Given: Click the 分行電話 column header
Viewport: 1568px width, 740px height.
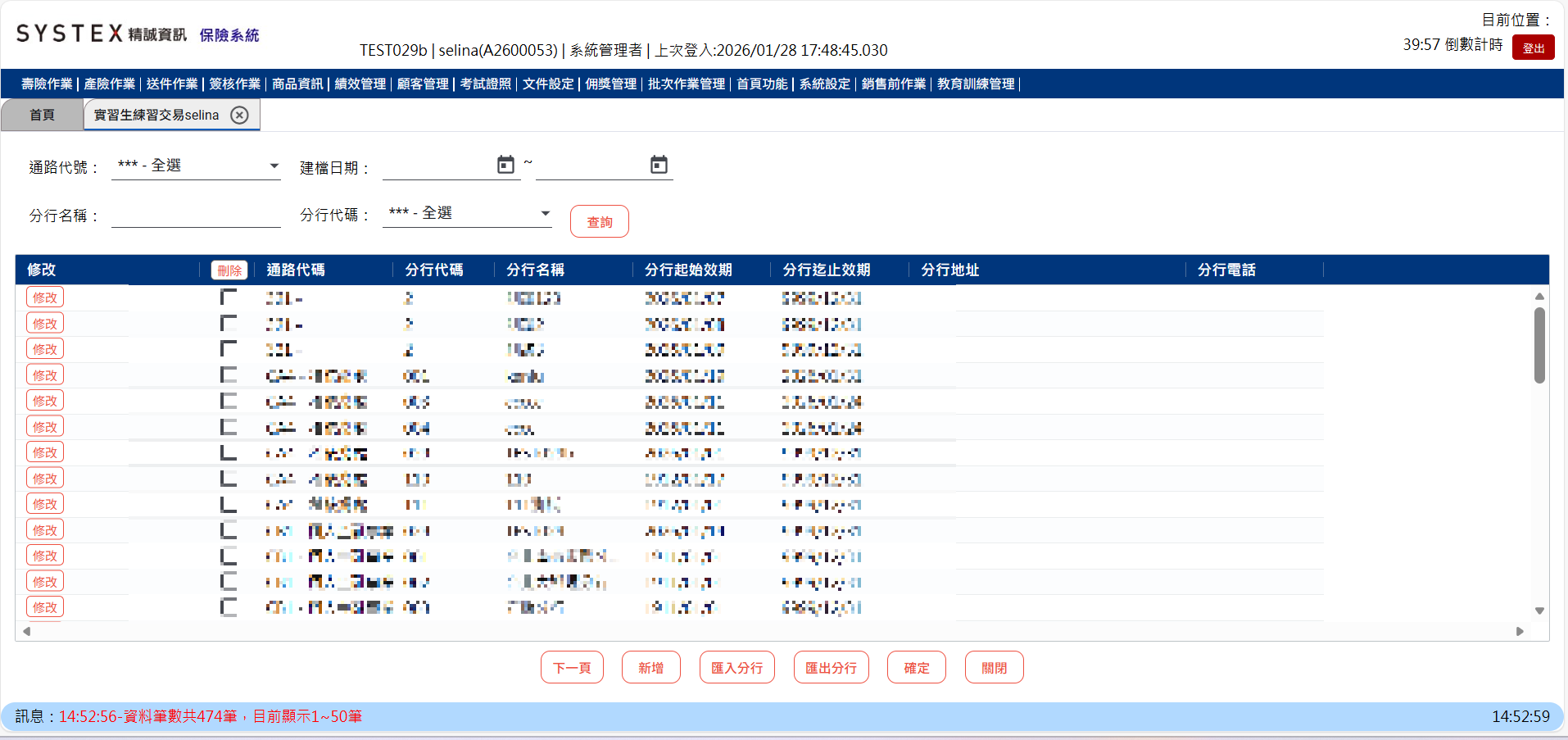Looking at the screenshot, I should coord(1226,270).
